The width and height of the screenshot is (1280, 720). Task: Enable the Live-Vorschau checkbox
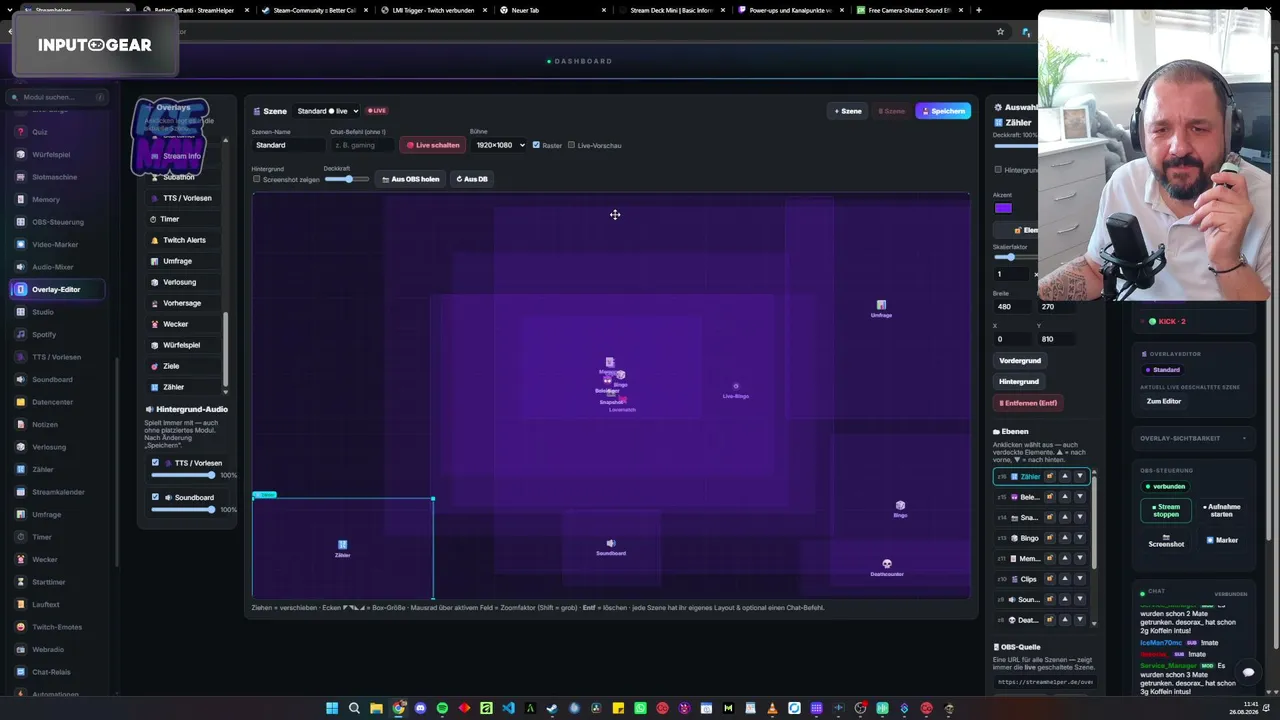click(571, 145)
